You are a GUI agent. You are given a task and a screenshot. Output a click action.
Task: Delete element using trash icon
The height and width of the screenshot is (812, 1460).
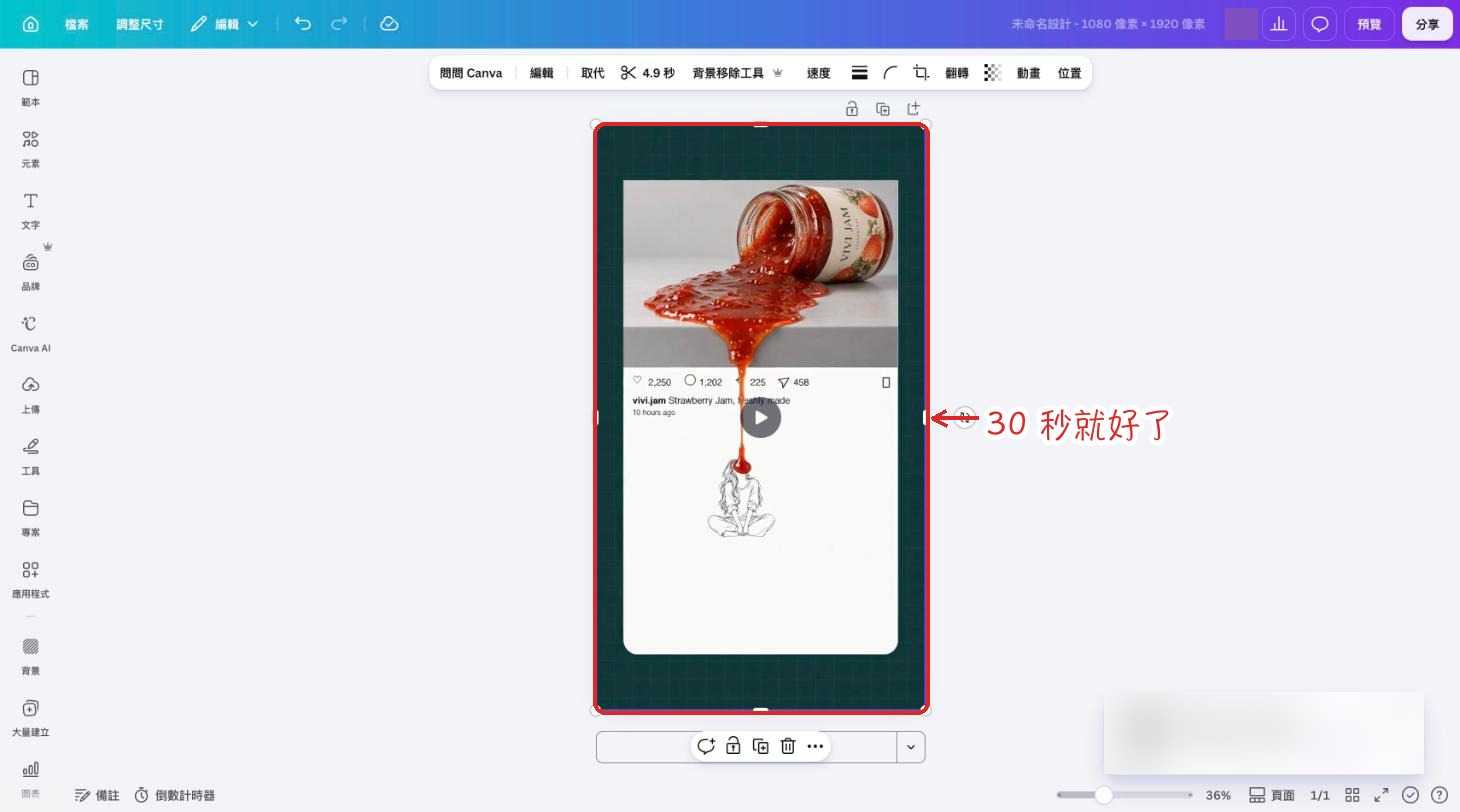788,746
